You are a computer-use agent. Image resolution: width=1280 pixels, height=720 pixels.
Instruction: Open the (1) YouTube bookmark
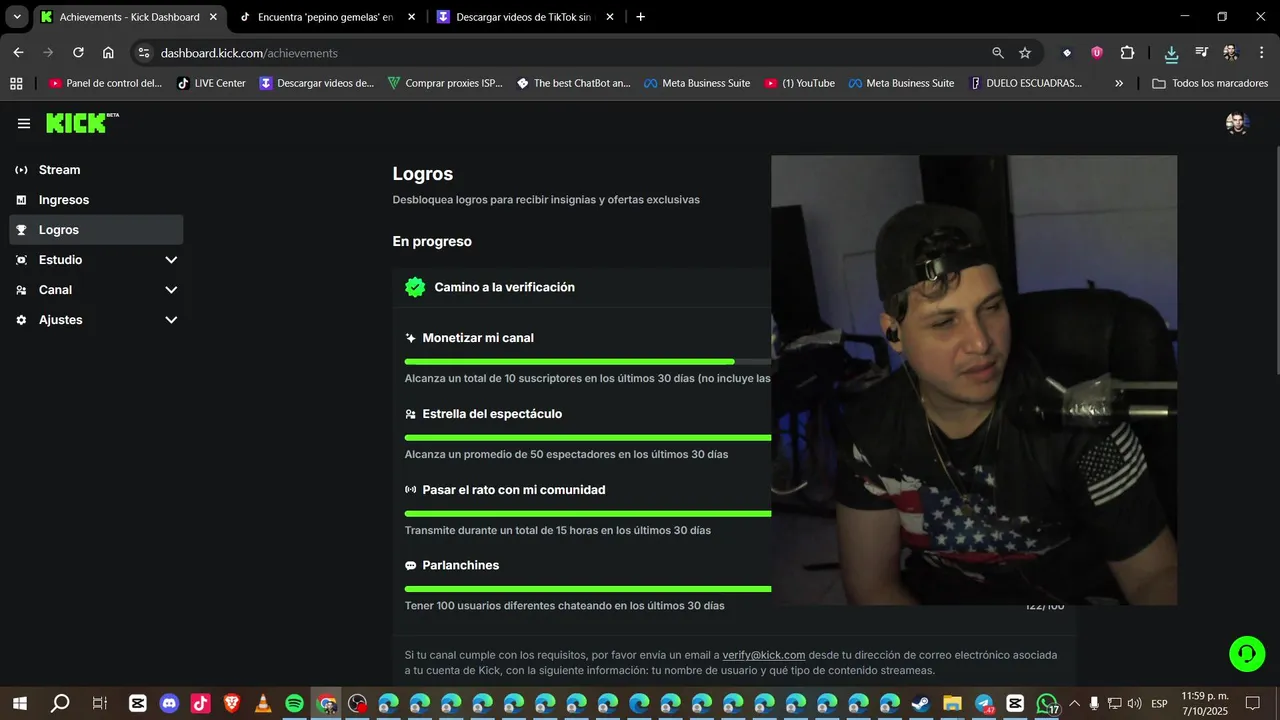[799, 83]
